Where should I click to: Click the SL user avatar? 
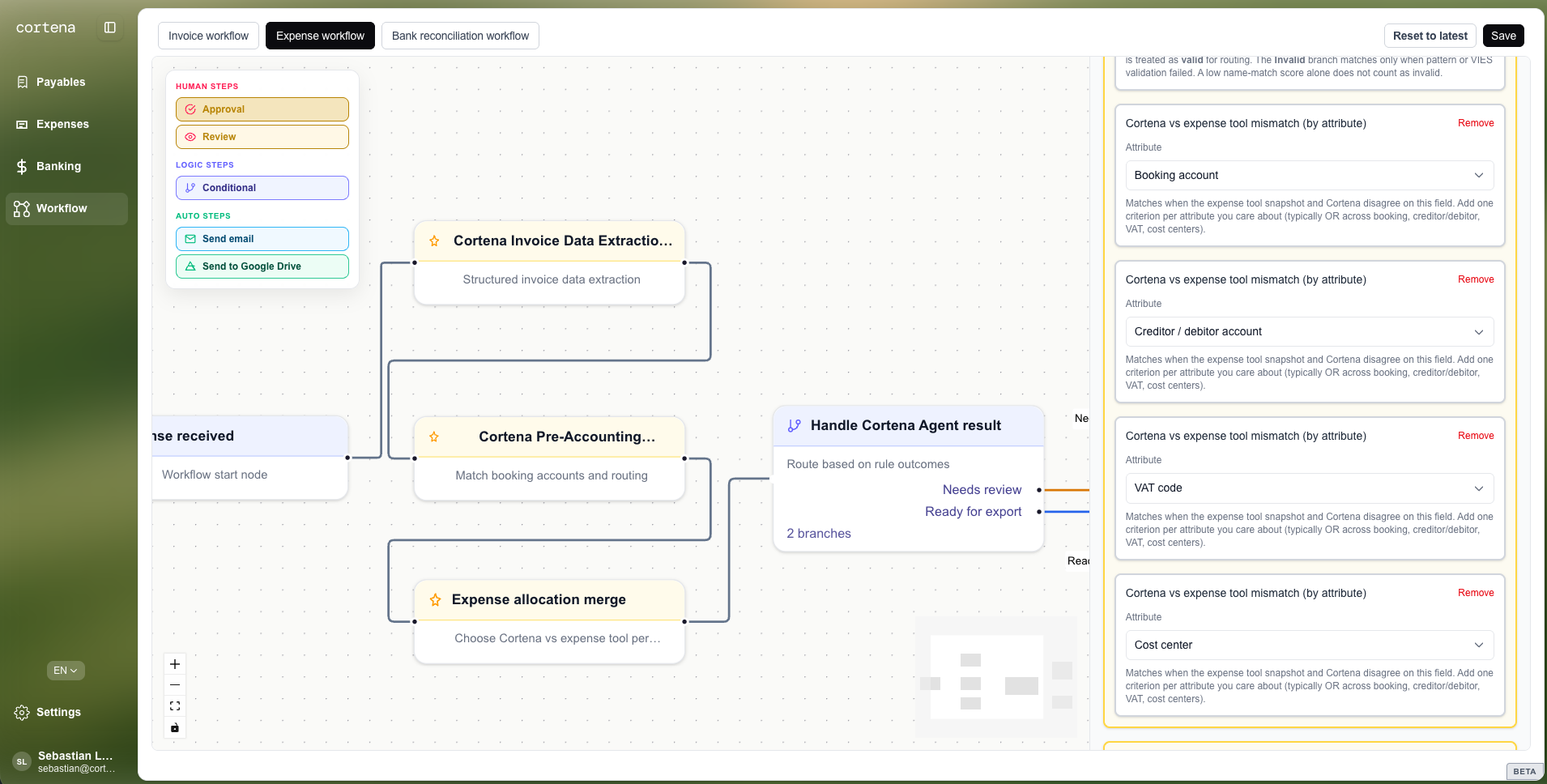pyautogui.click(x=22, y=761)
